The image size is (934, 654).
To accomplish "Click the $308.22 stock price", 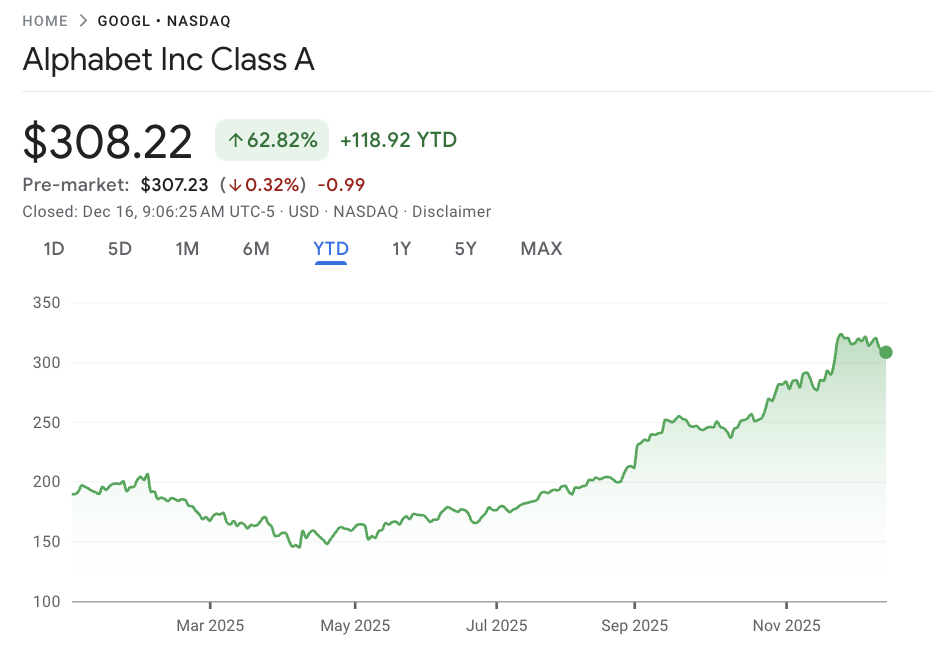I will [x=108, y=142].
